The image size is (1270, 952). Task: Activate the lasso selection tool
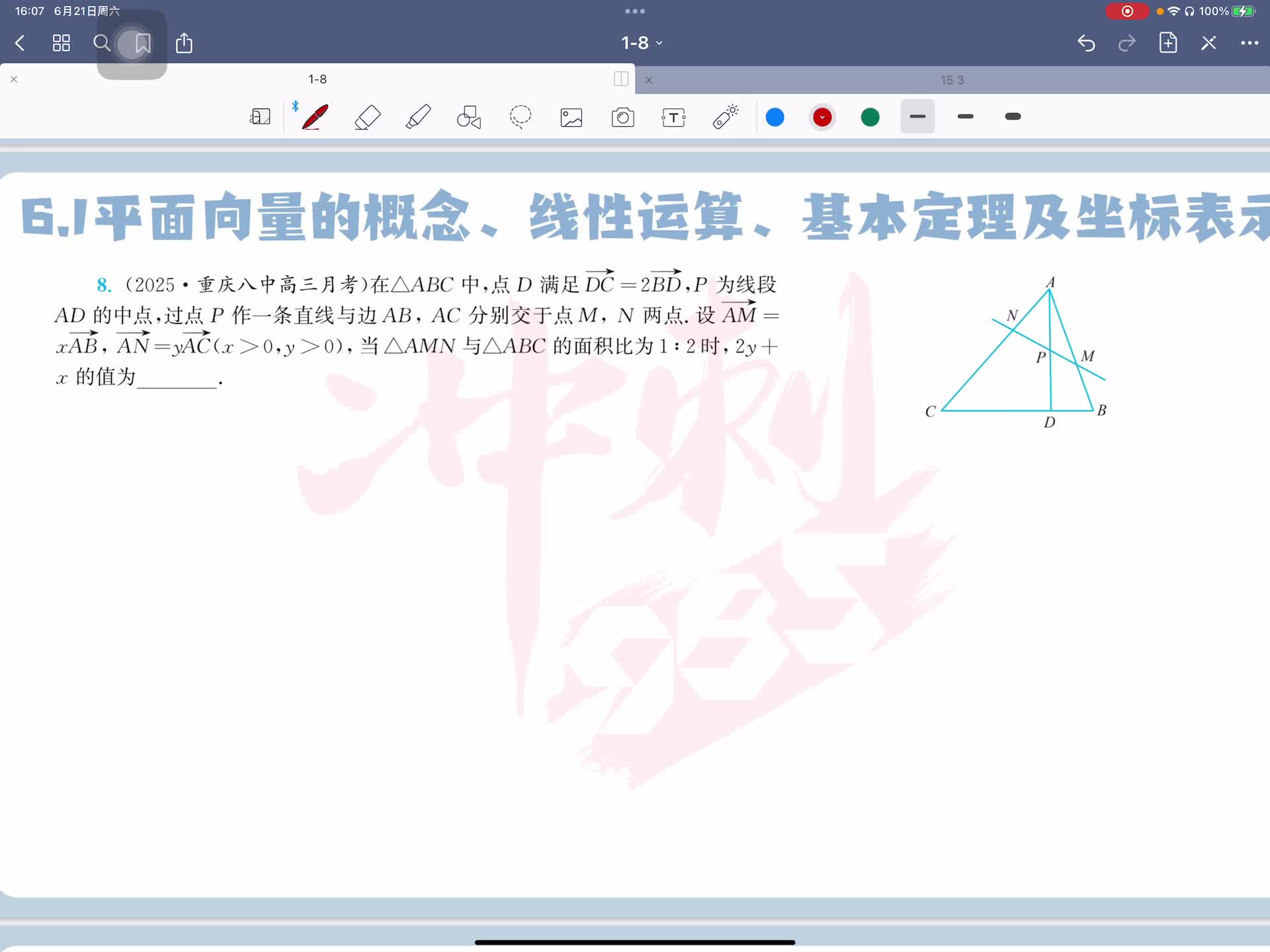(521, 117)
